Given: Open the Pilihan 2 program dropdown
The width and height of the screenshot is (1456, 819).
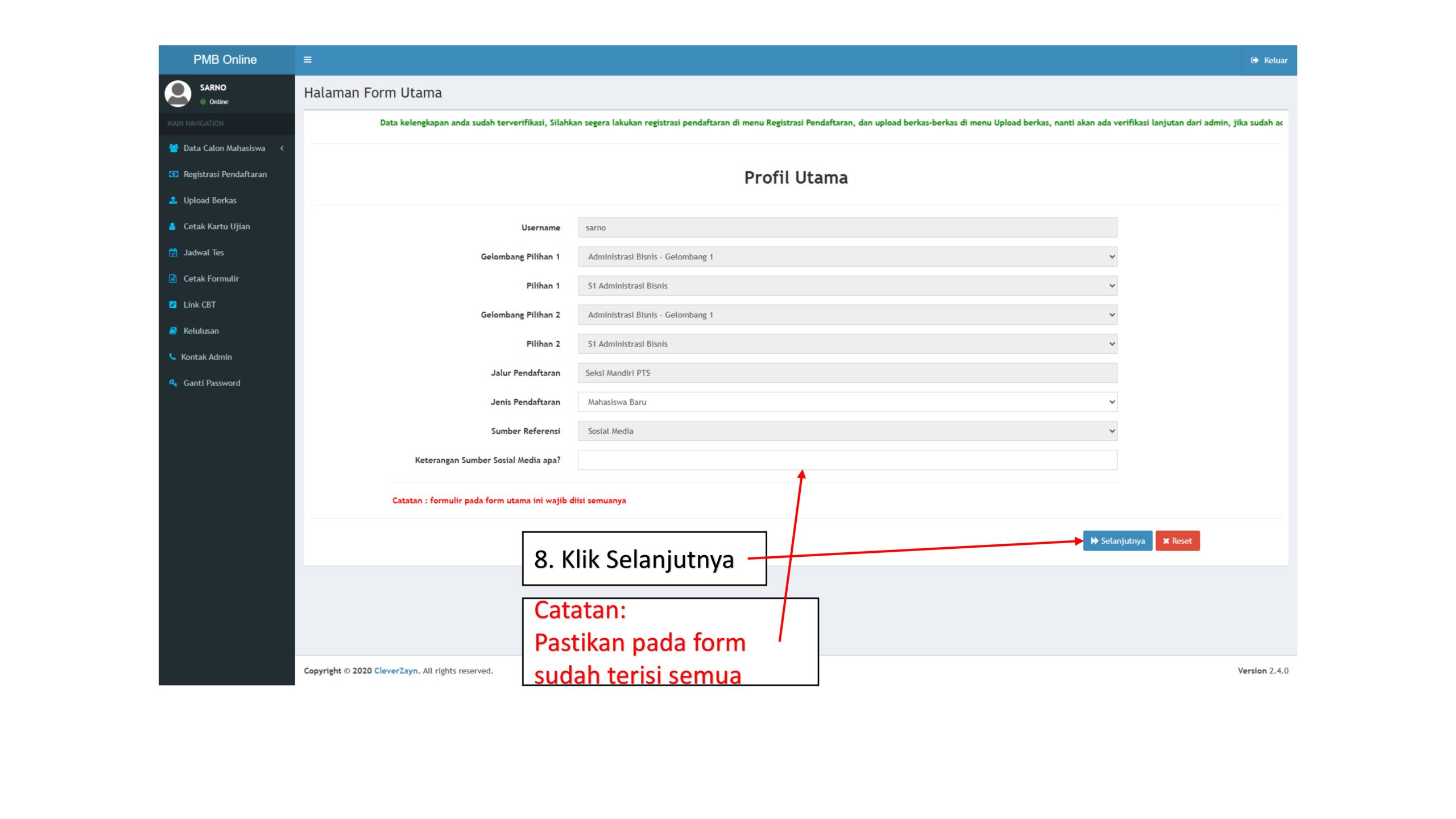Looking at the screenshot, I should click(x=847, y=344).
